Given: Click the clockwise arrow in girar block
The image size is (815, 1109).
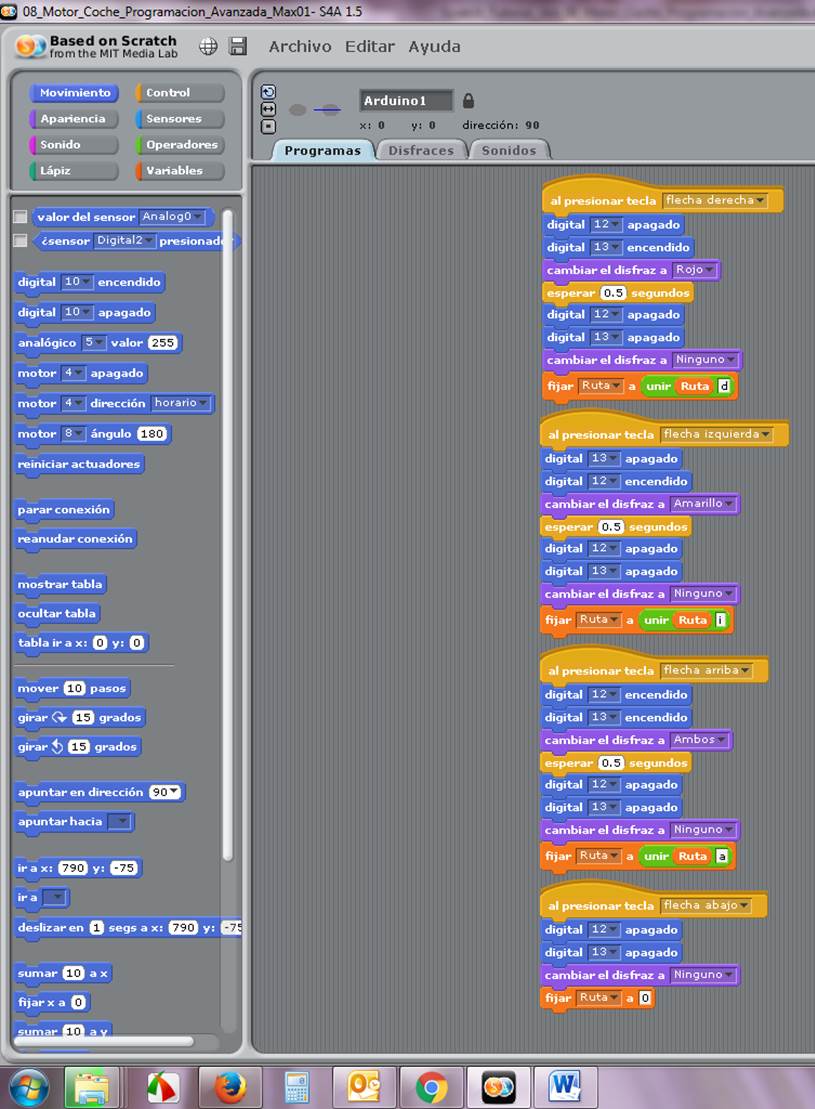Looking at the screenshot, I should (x=59, y=717).
